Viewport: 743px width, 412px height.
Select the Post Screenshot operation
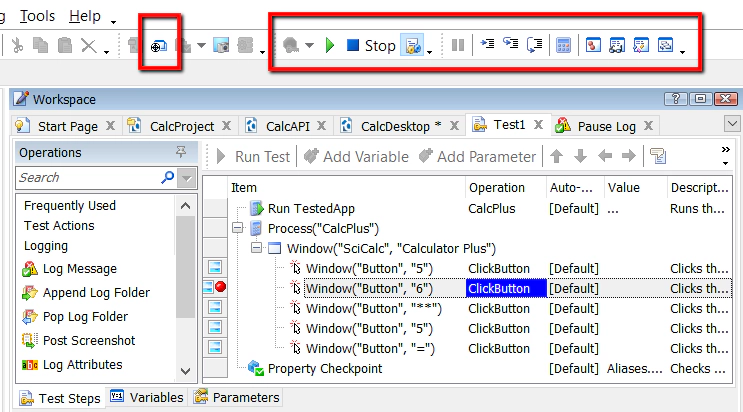78,340
